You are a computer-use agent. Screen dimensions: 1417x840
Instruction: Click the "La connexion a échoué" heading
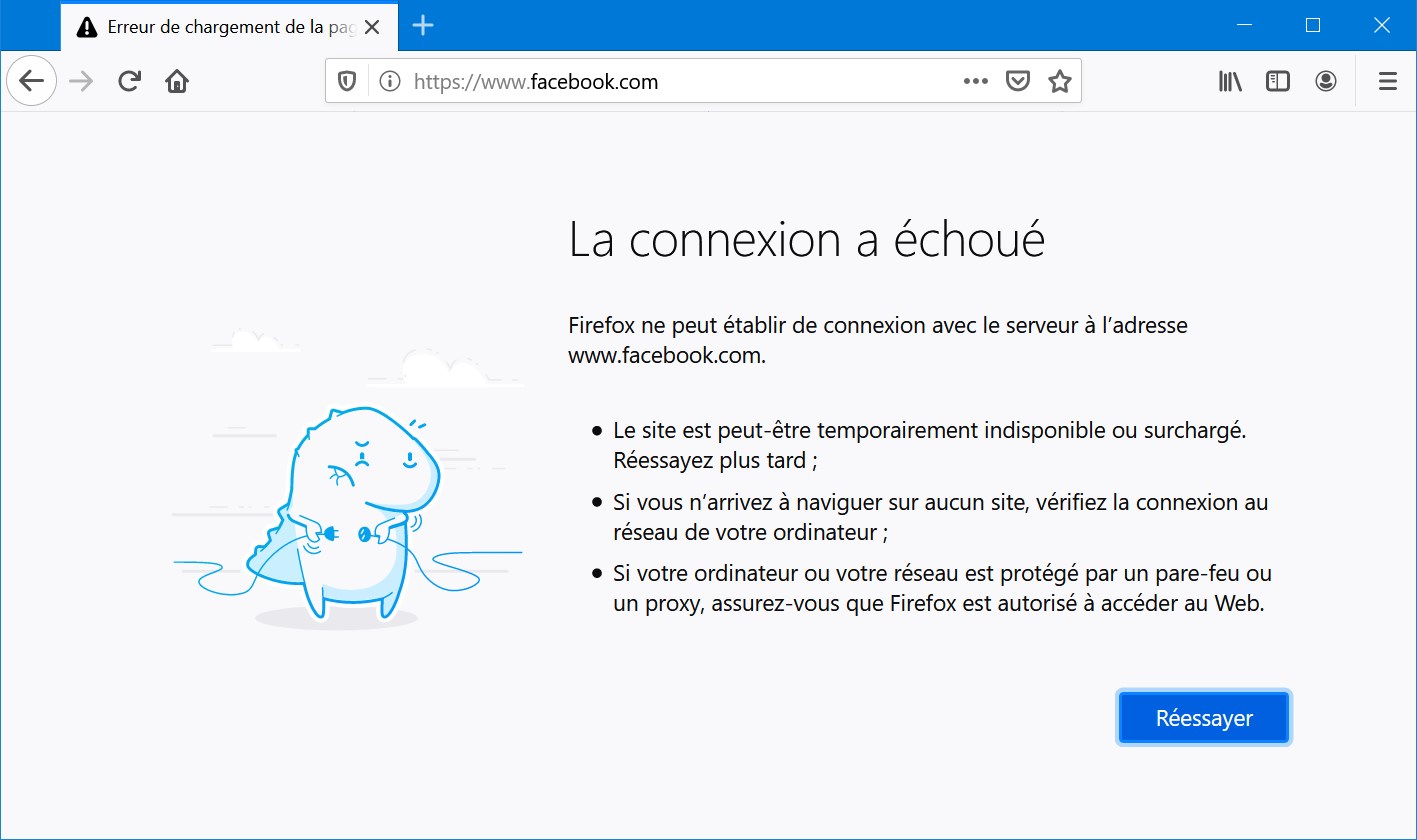[x=807, y=240]
